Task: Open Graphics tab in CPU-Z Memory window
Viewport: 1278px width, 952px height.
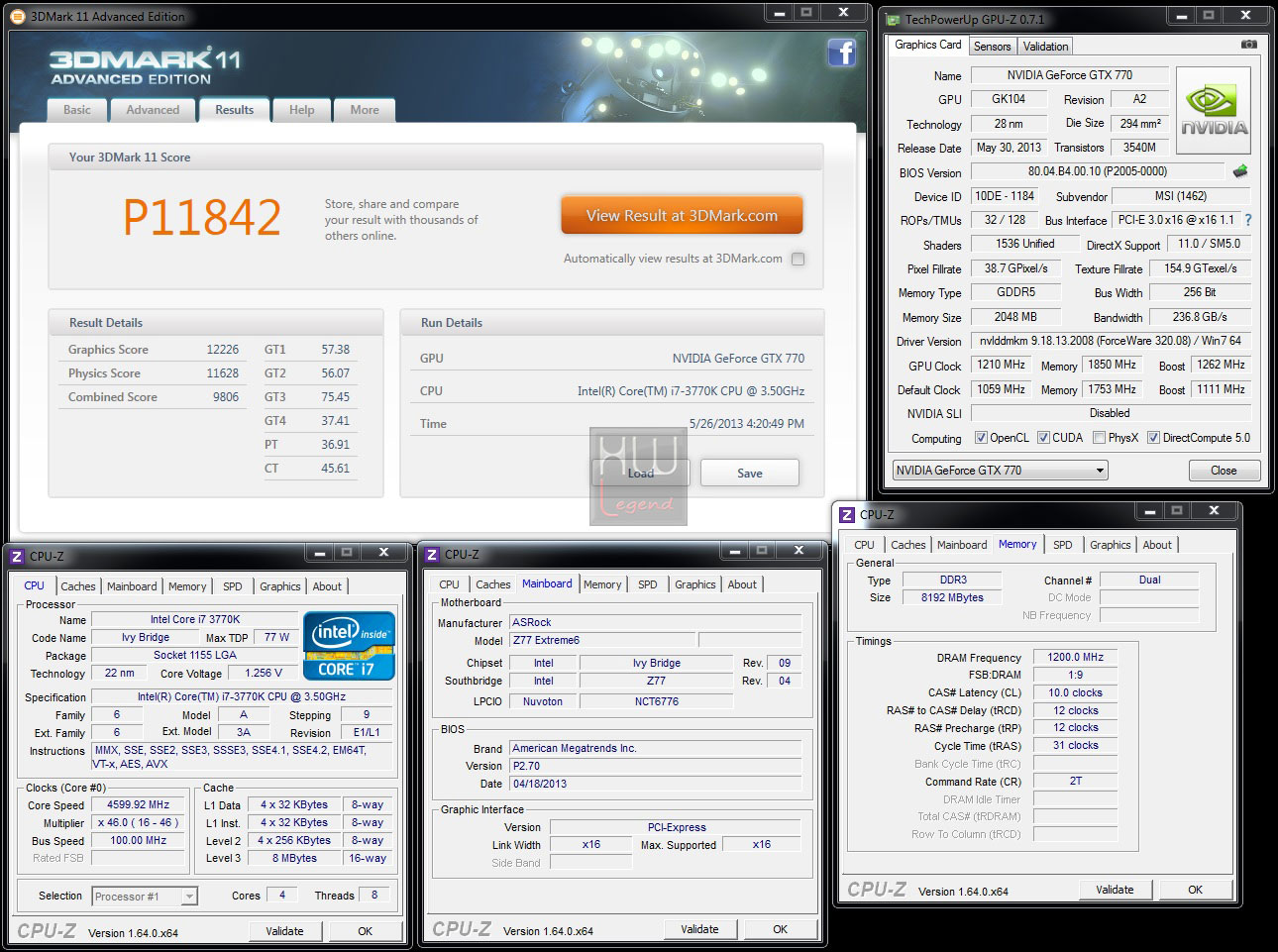Action: pos(1110,545)
